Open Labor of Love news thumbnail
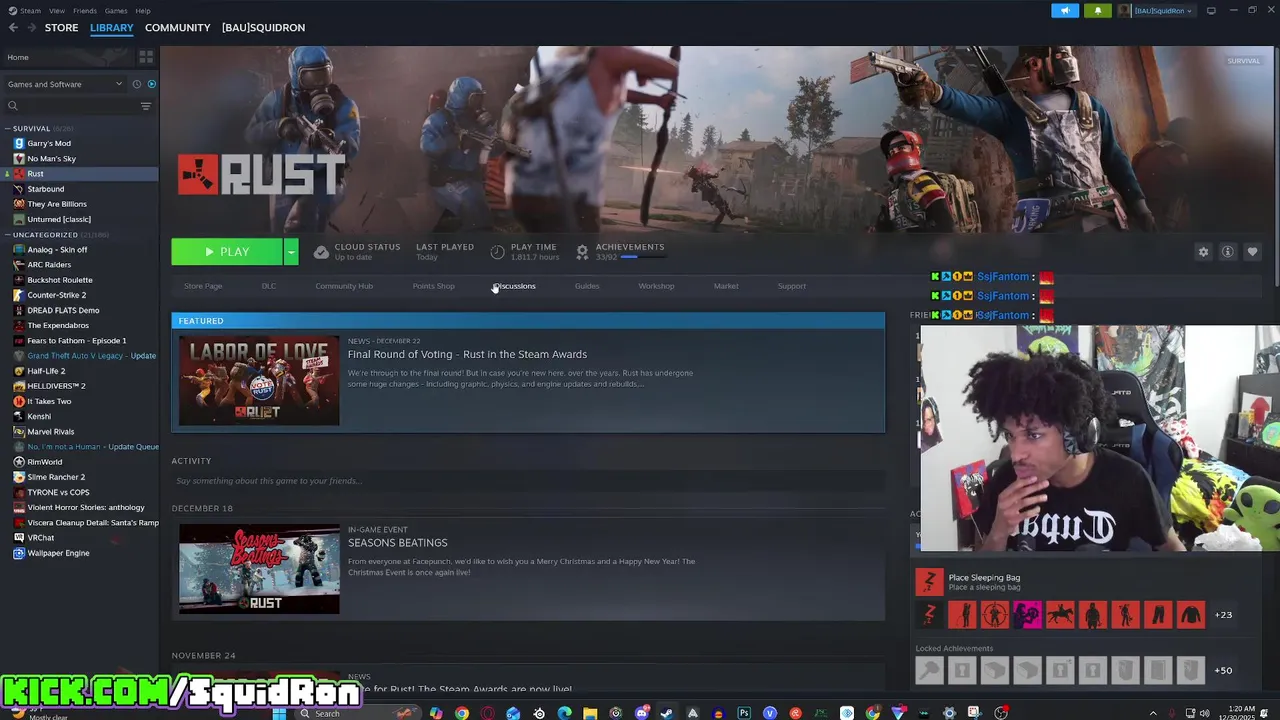The image size is (1280, 720). pyautogui.click(x=259, y=381)
